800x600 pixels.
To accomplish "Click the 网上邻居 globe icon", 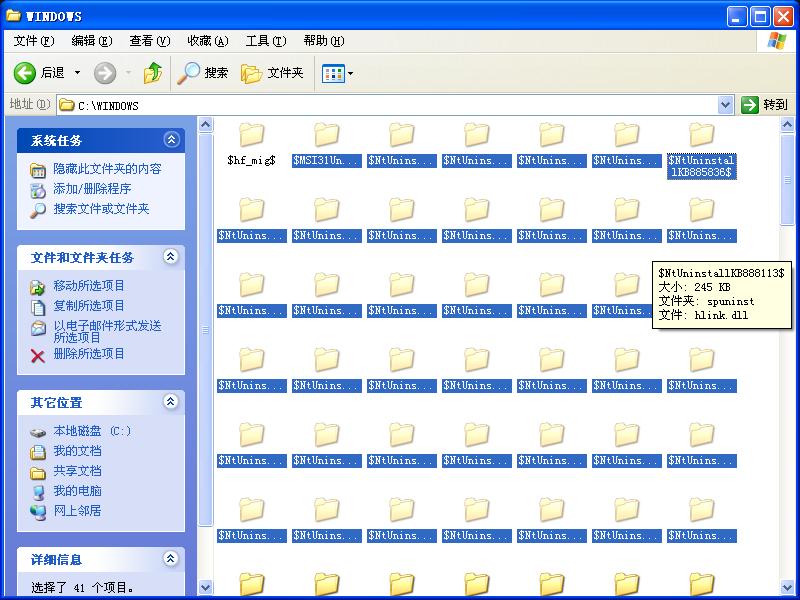I will (38, 512).
